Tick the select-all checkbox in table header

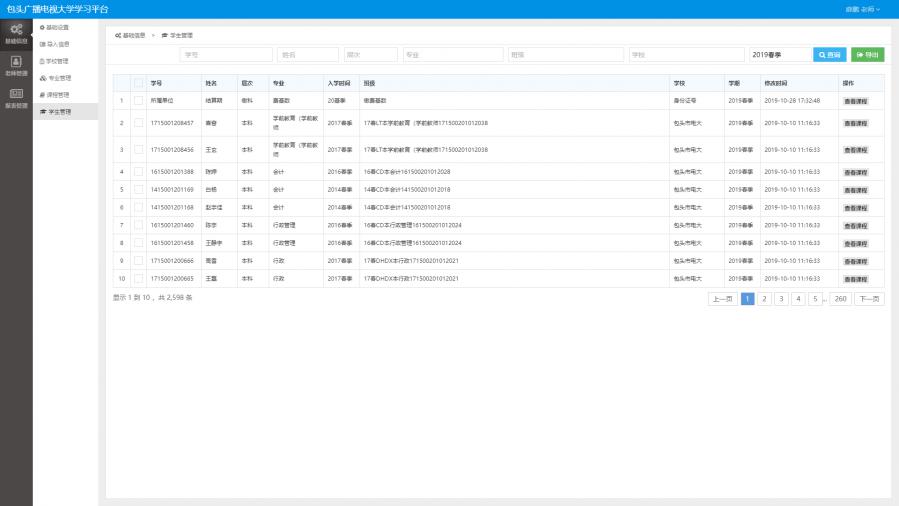pos(139,83)
